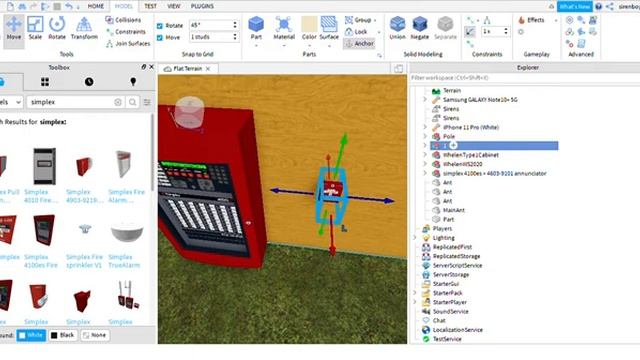Switch to Toolbox inventory grid tab

[x=45, y=82]
